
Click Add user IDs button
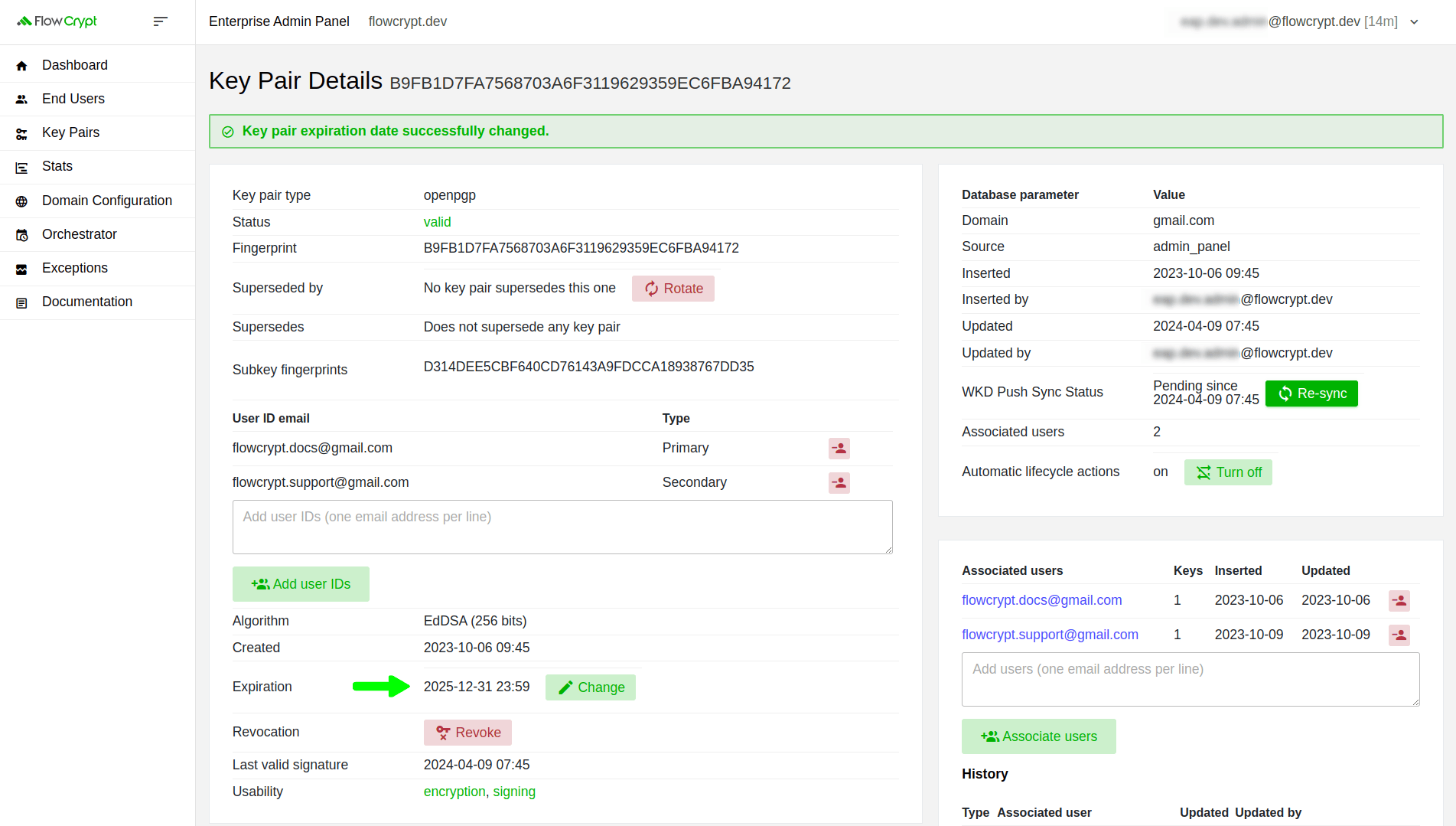point(301,584)
